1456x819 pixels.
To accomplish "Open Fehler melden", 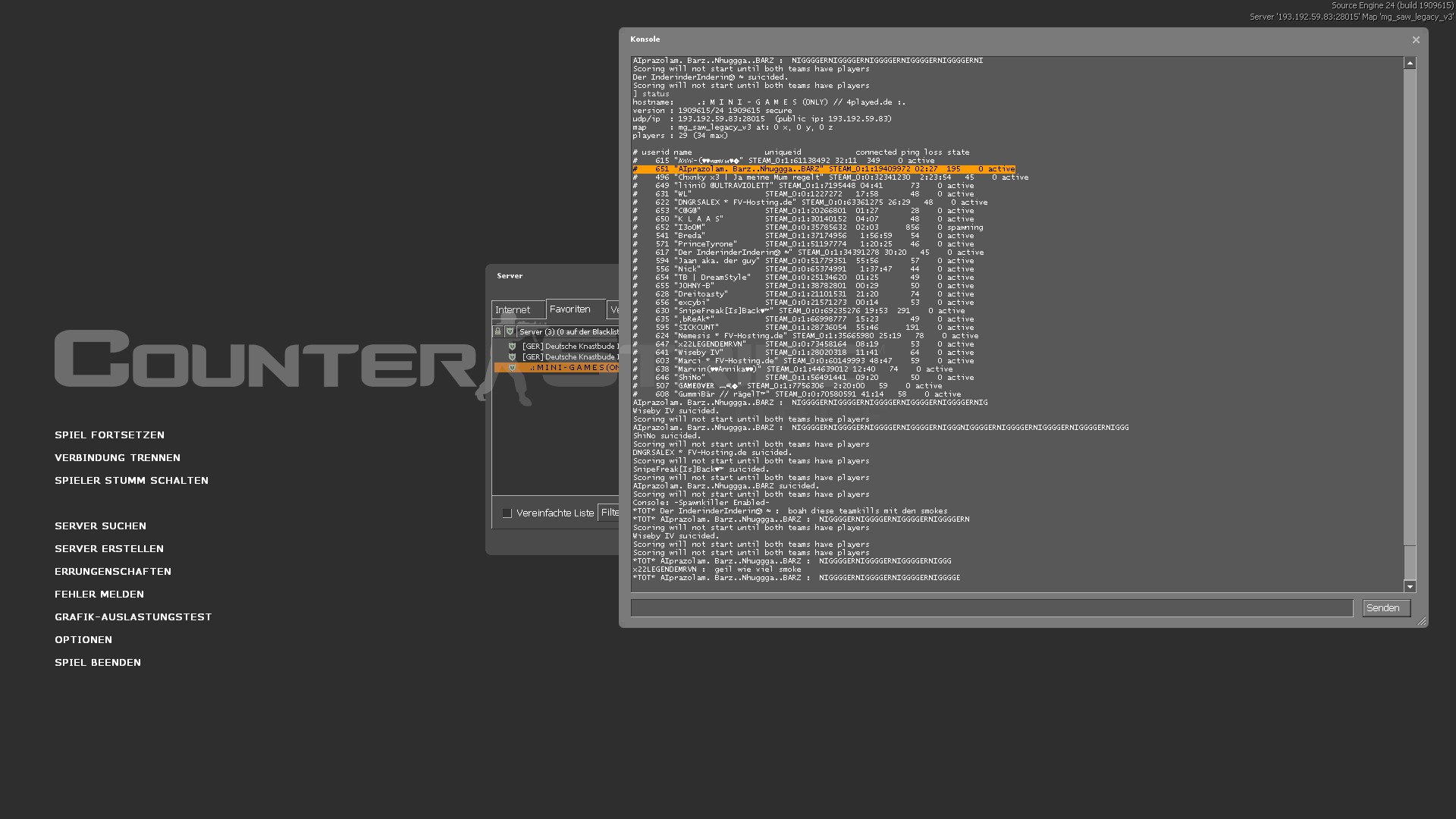I will (99, 595).
